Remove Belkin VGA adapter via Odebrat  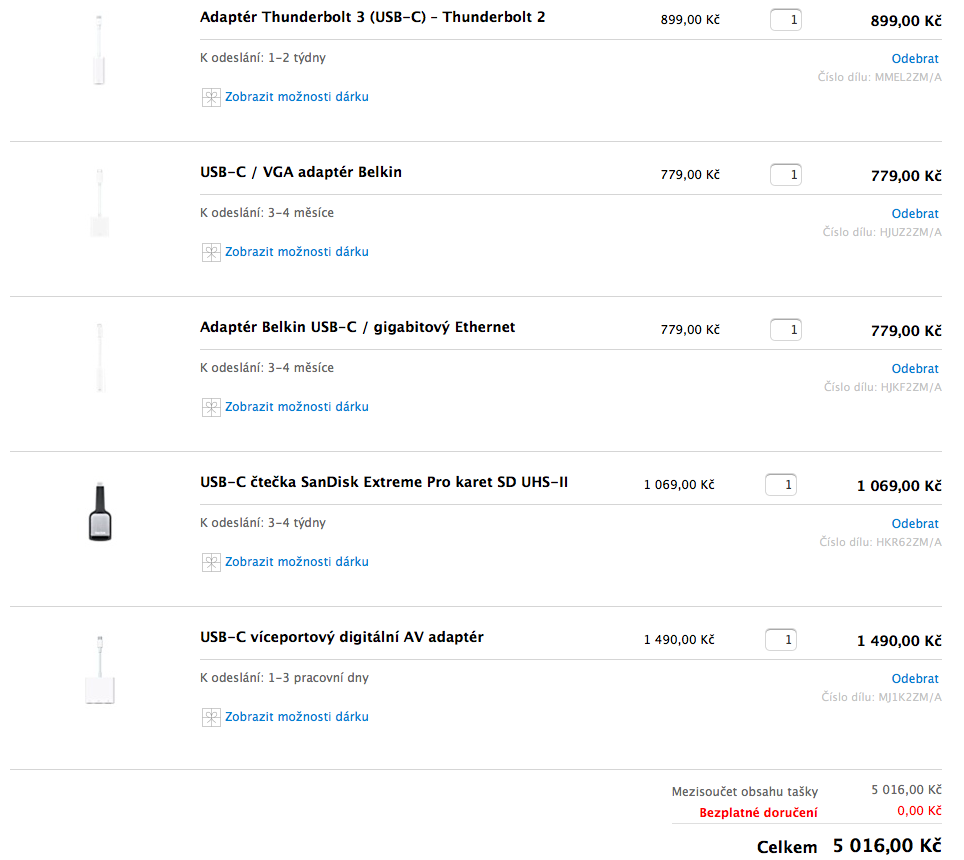pos(915,214)
